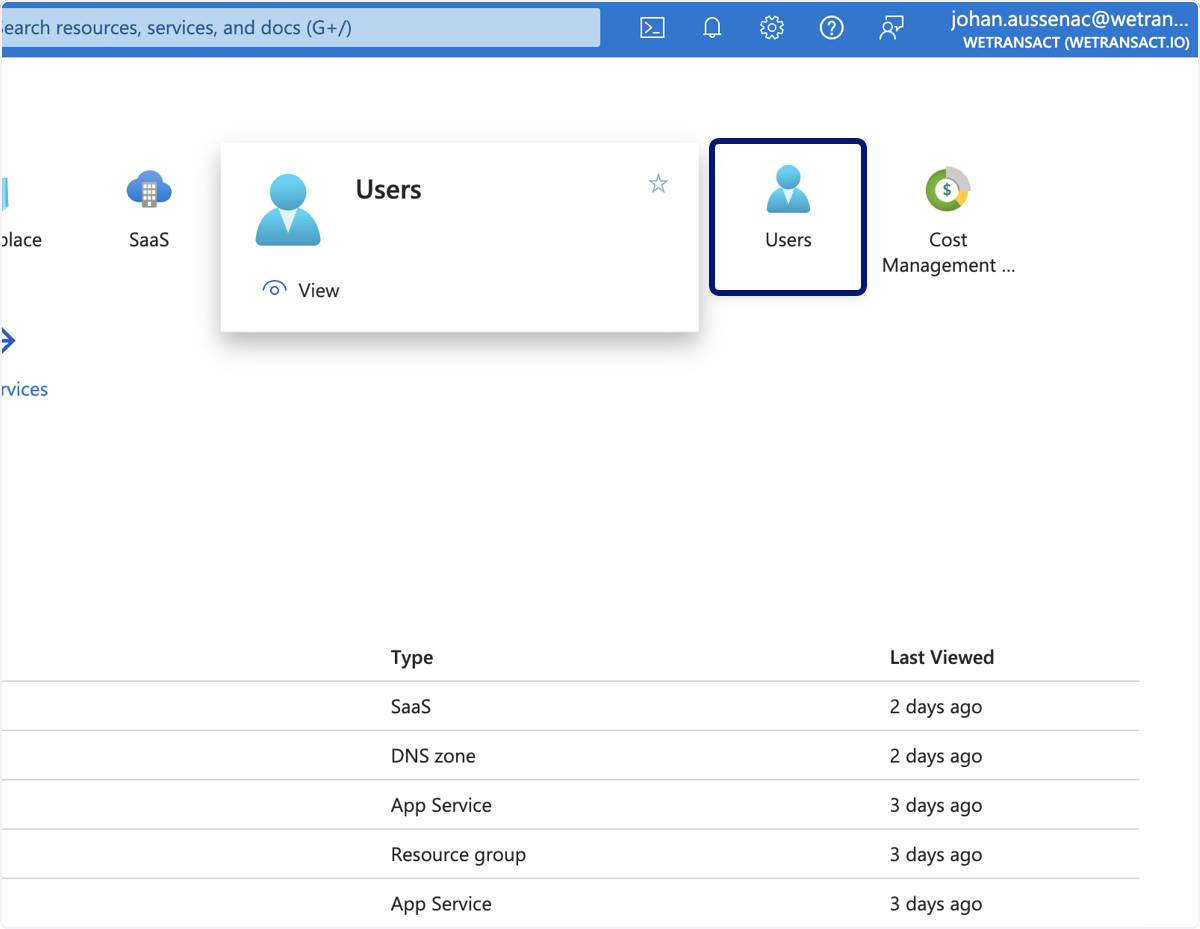Click the Type column header
Screen dimensions: 1200x929
tap(412, 657)
